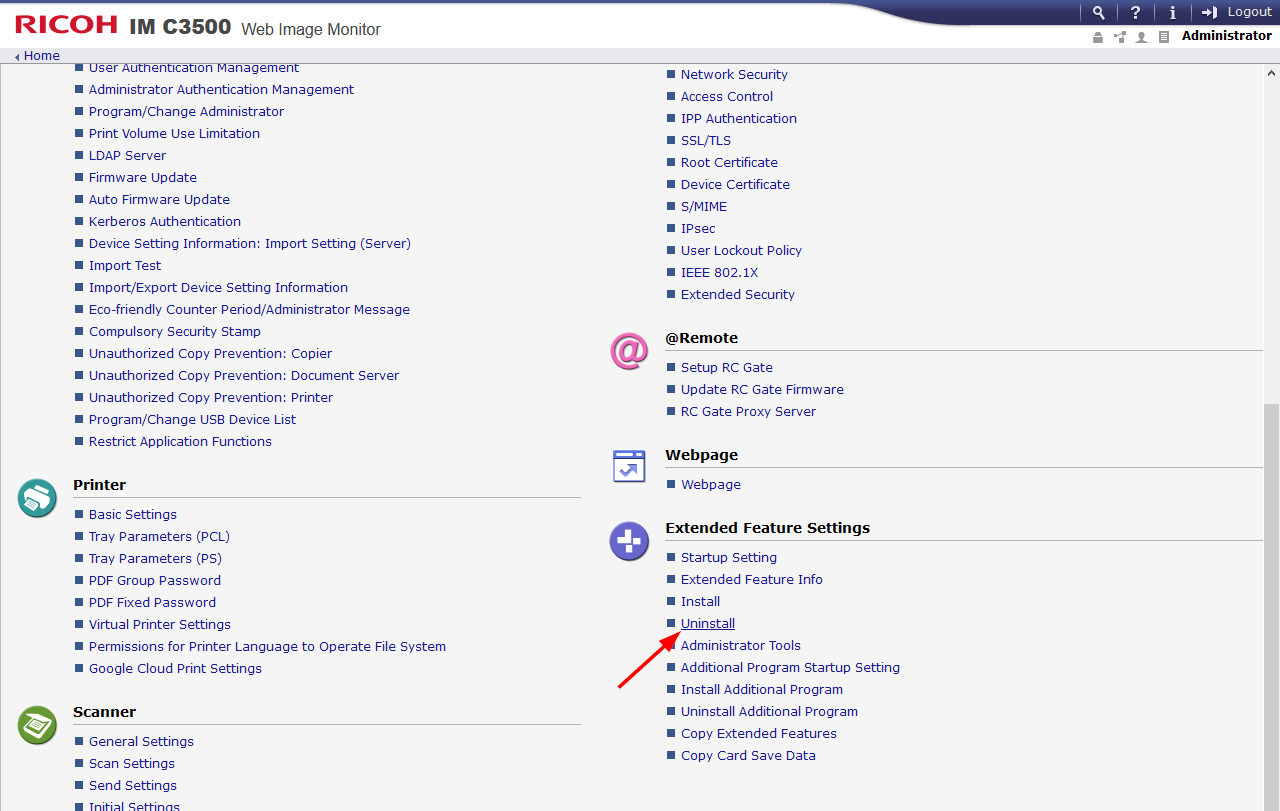Open Virtual Printer Settings link

point(160,625)
